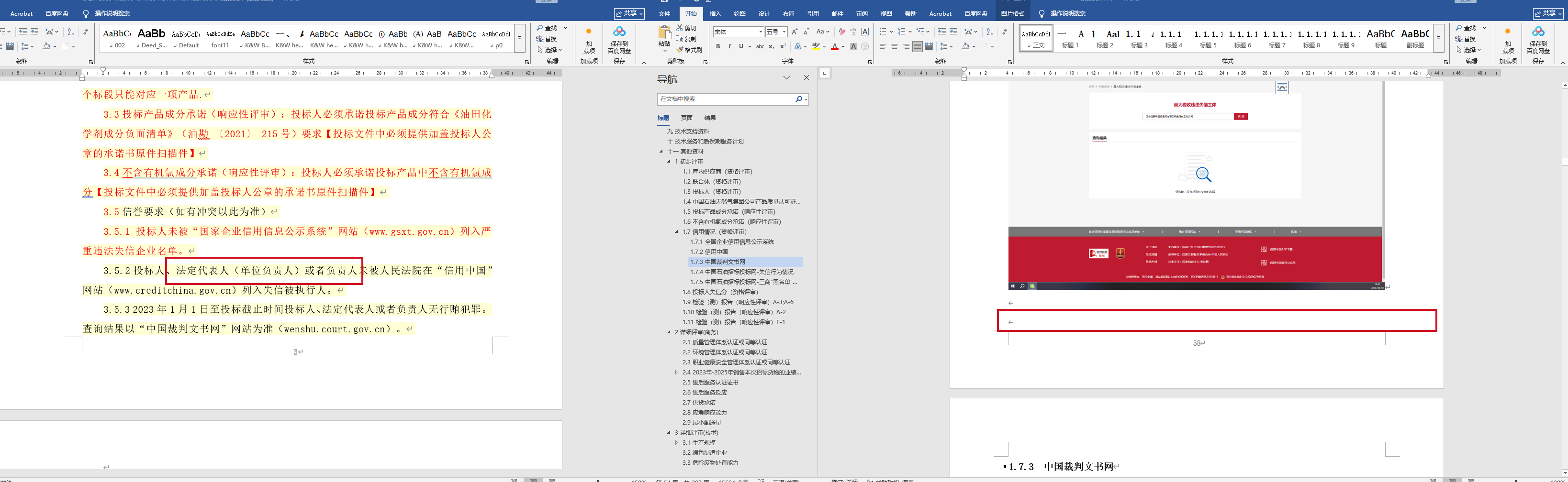
Task: Open the font size 五号 dropdown
Action: coord(784,32)
